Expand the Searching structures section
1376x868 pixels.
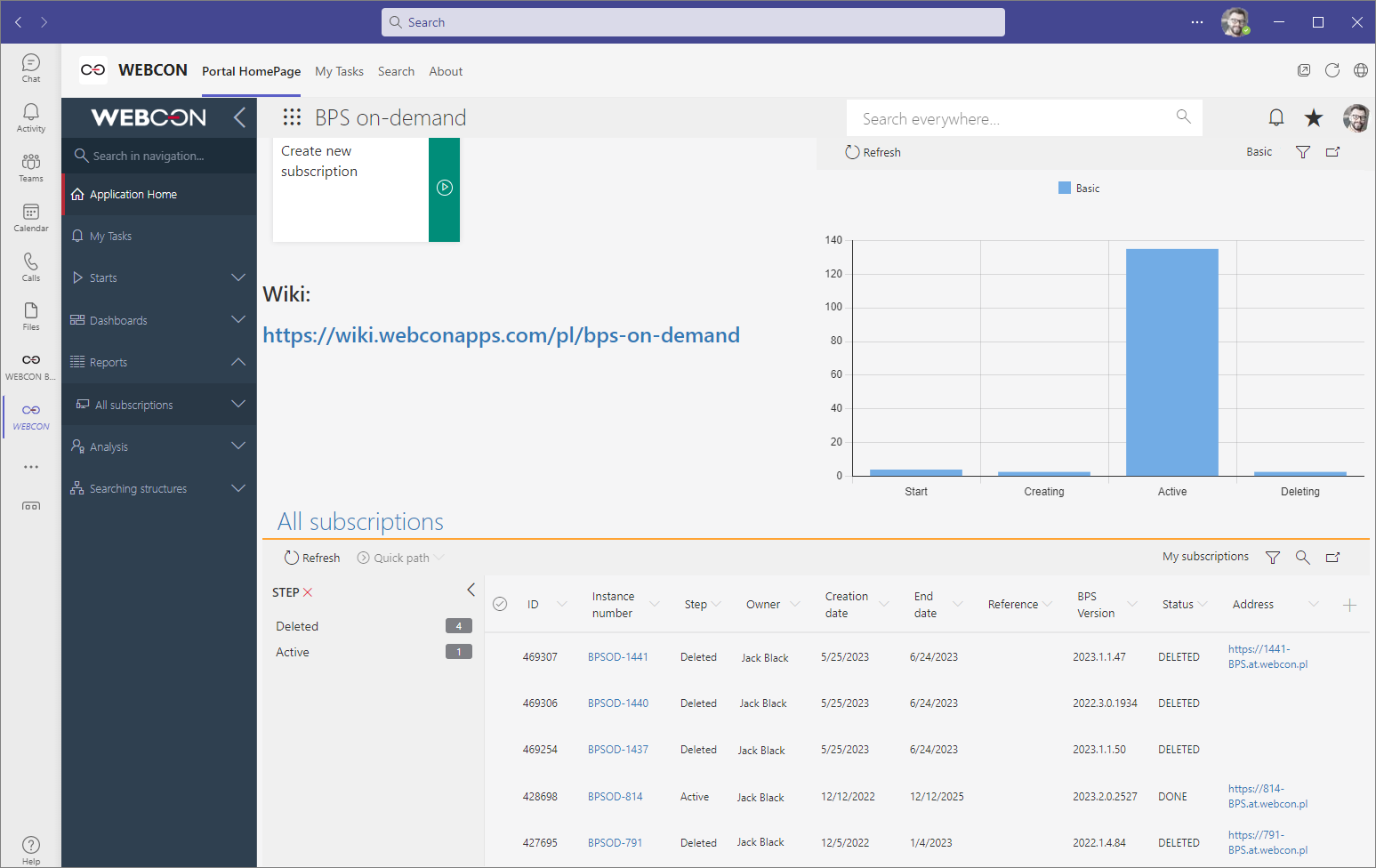coord(238,488)
